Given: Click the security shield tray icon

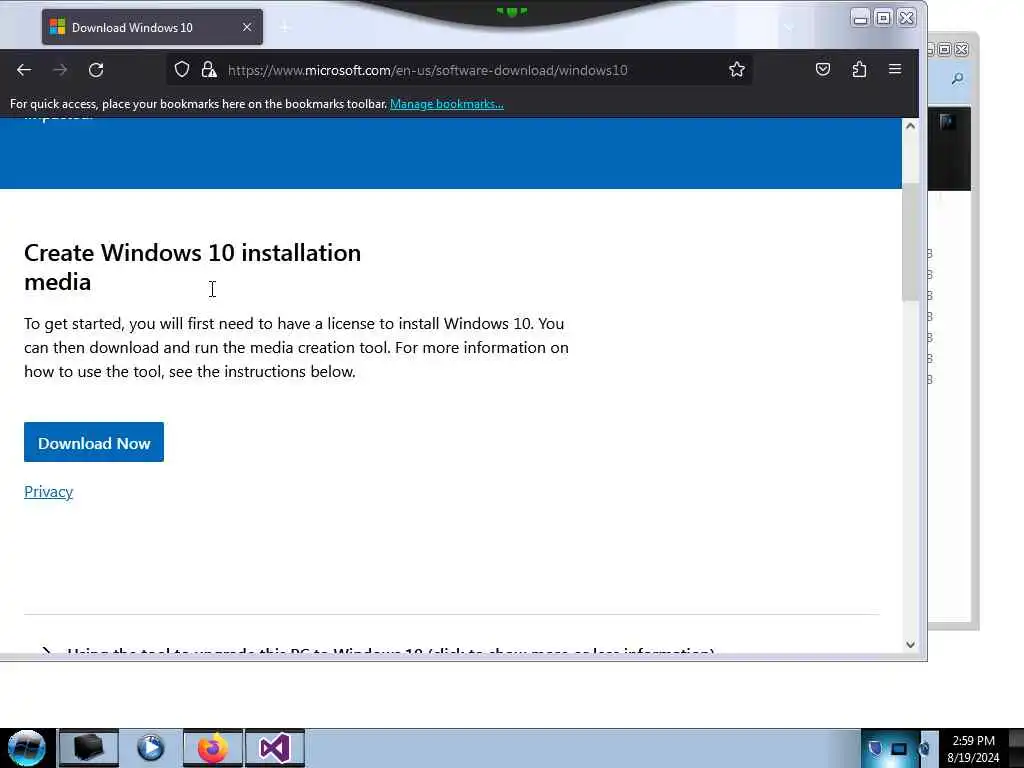Looking at the screenshot, I should [875, 748].
